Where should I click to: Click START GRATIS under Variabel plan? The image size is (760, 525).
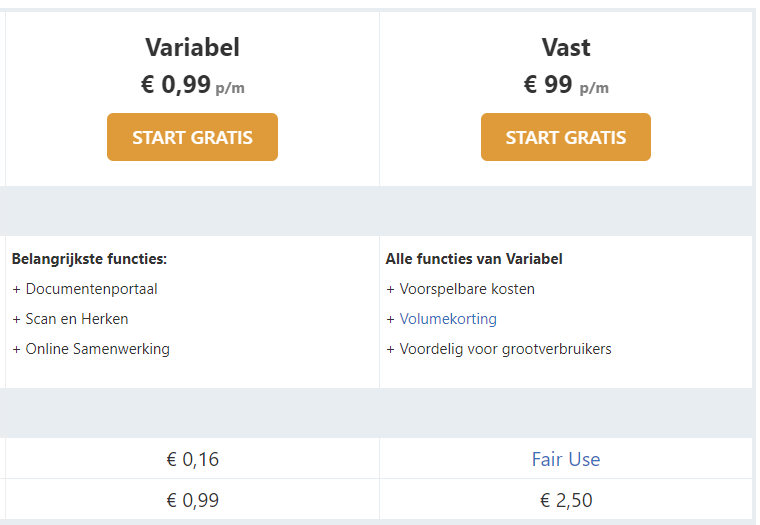pyautogui.click(x=192, y=137)
